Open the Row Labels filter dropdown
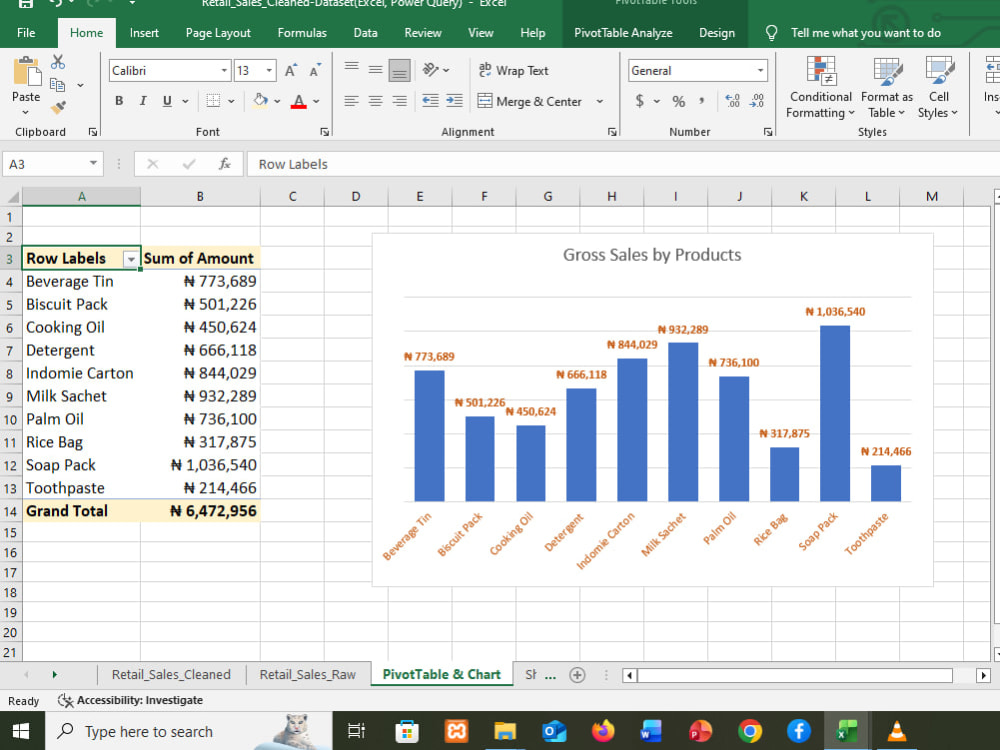This screenshot has height=750, width=1000. pyautogui.click(x=131, y=259)
